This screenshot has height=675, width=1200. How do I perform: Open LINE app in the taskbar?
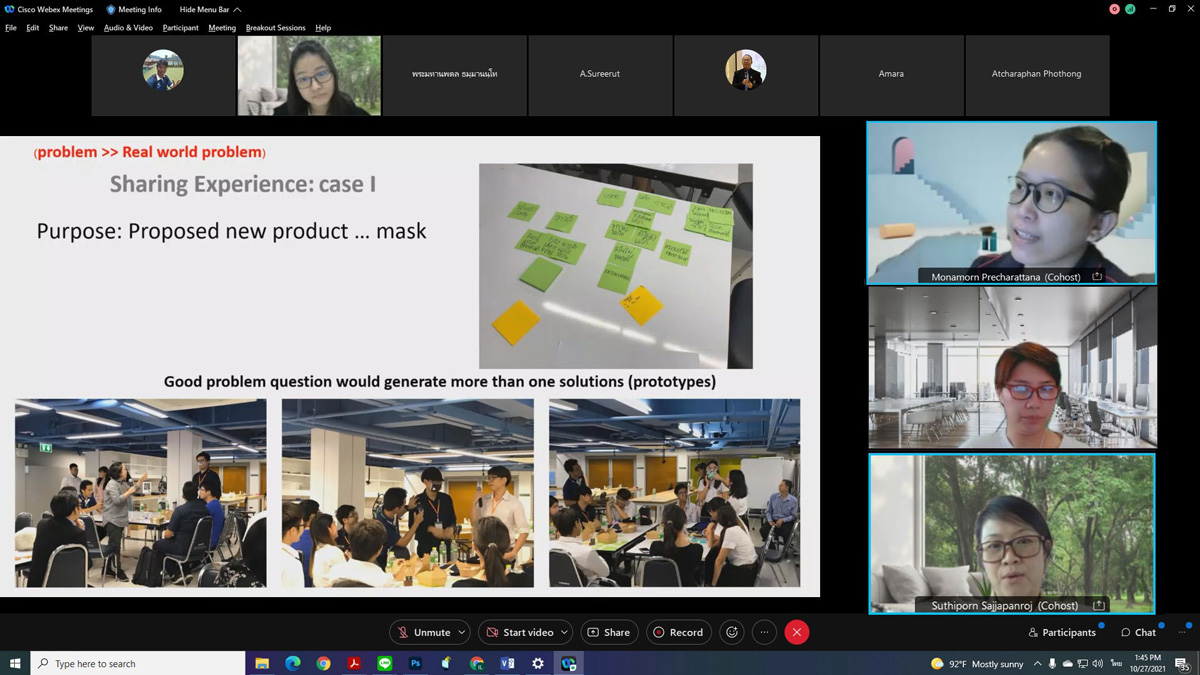click(385, 663)
